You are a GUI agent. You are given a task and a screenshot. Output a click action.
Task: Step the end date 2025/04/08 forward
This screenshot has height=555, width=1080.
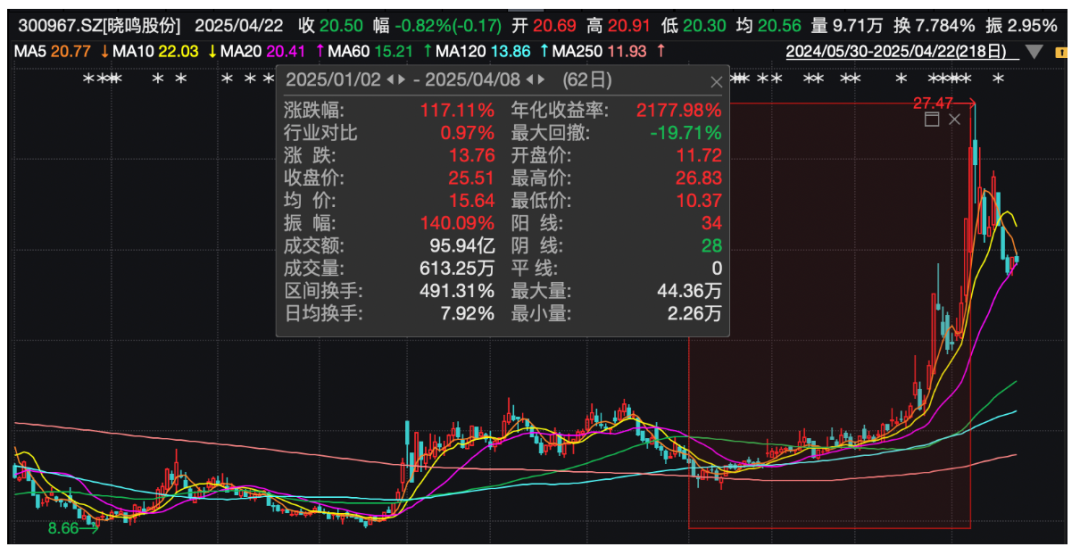pos(541,81)
